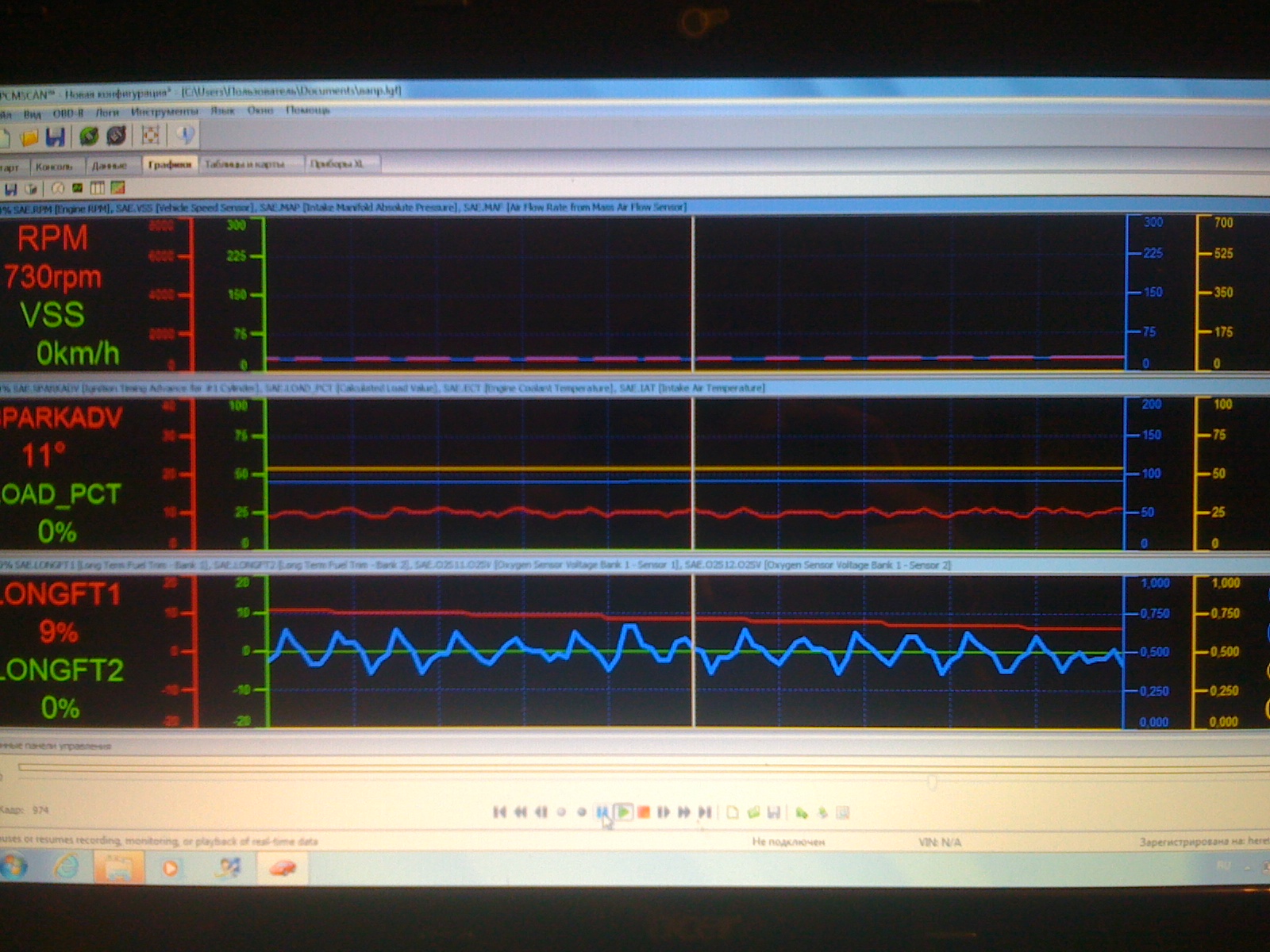Click the blue floppy Save icon in main toolbar
Screen dimensions: 1270x952
click(x=55, y=137)
